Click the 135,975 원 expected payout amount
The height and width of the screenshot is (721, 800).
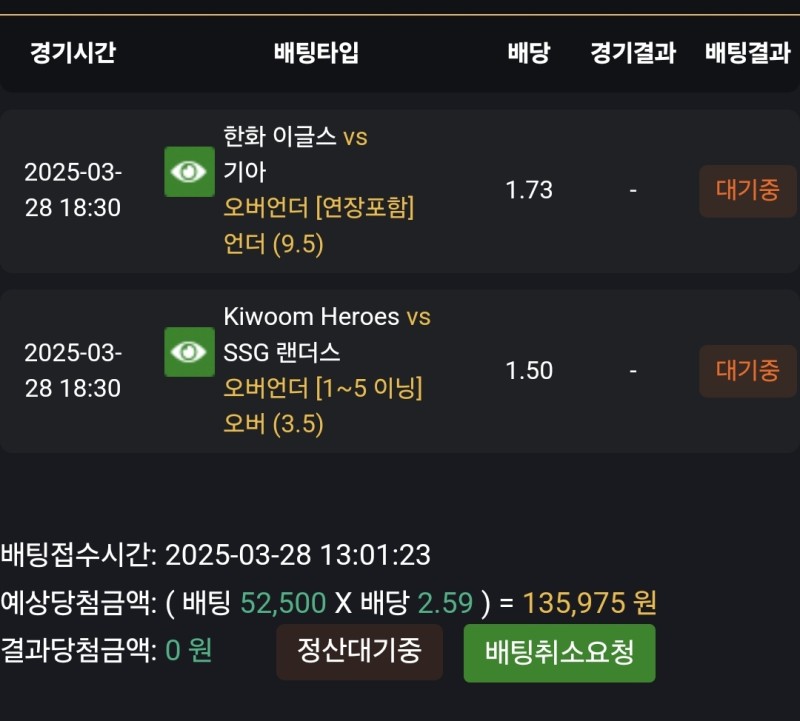click(x=590, y=603)
